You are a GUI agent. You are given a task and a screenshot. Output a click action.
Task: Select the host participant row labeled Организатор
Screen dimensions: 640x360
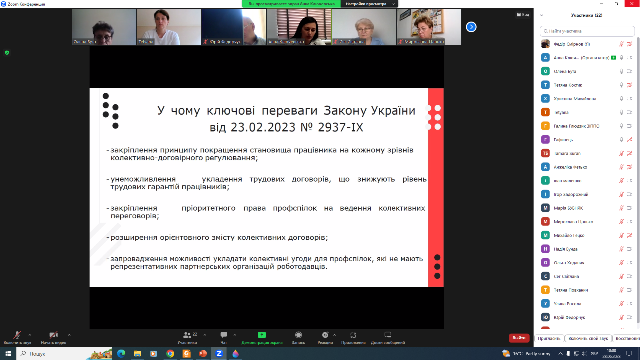[587, 58]
